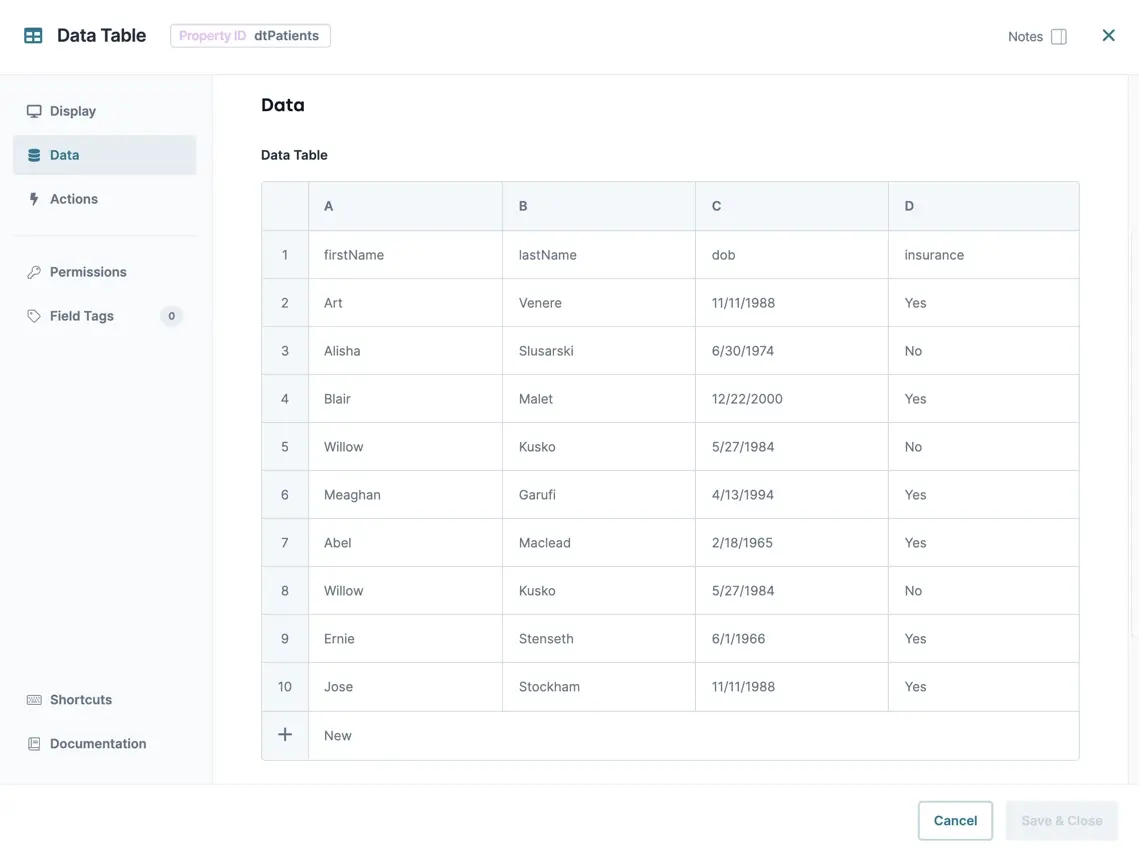Close the Data Table dialog
Image resolution: width=1139 pixels, height=853 pixels.
(1108, 36)
